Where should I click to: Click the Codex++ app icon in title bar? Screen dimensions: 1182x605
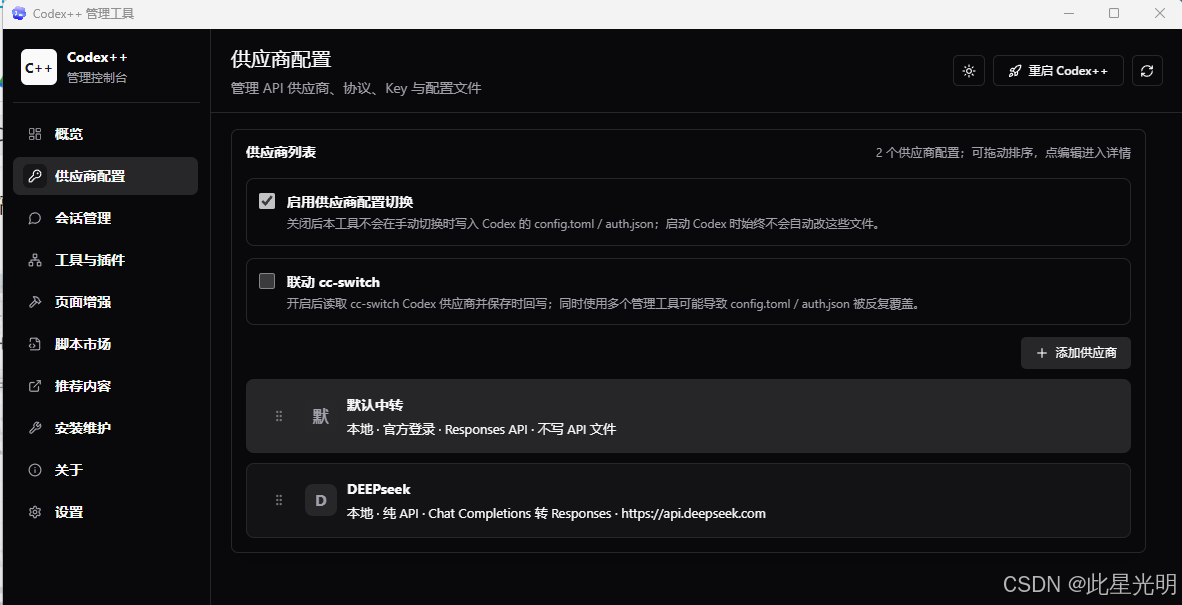[19, 14]
